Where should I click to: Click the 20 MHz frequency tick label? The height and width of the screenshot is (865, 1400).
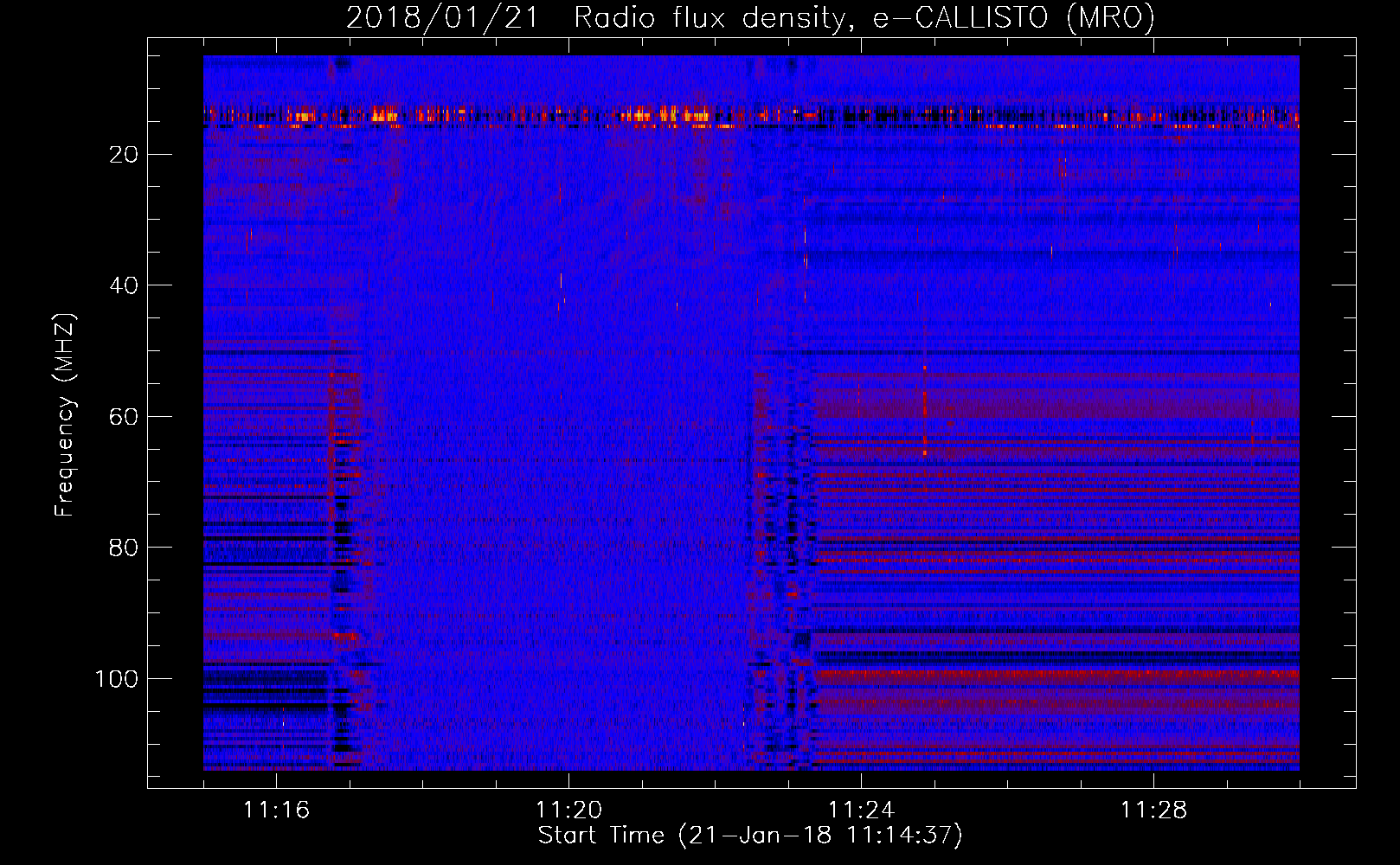click(125, 155)
